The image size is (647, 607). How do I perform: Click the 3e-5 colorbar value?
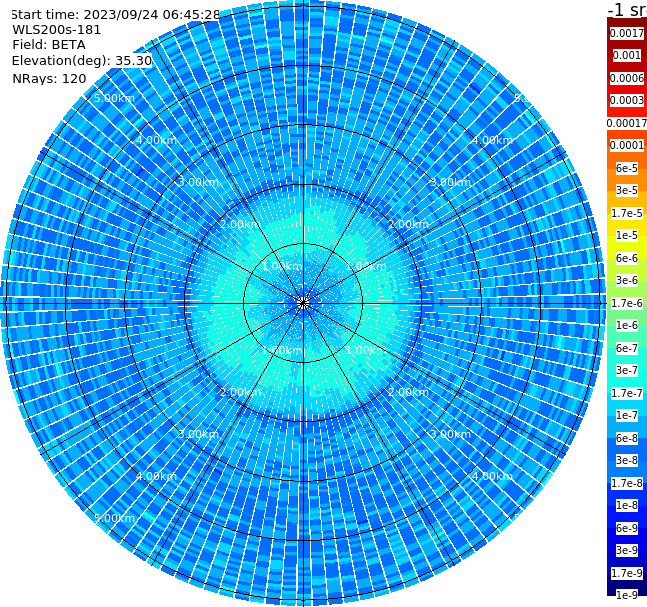coord(627,190)
